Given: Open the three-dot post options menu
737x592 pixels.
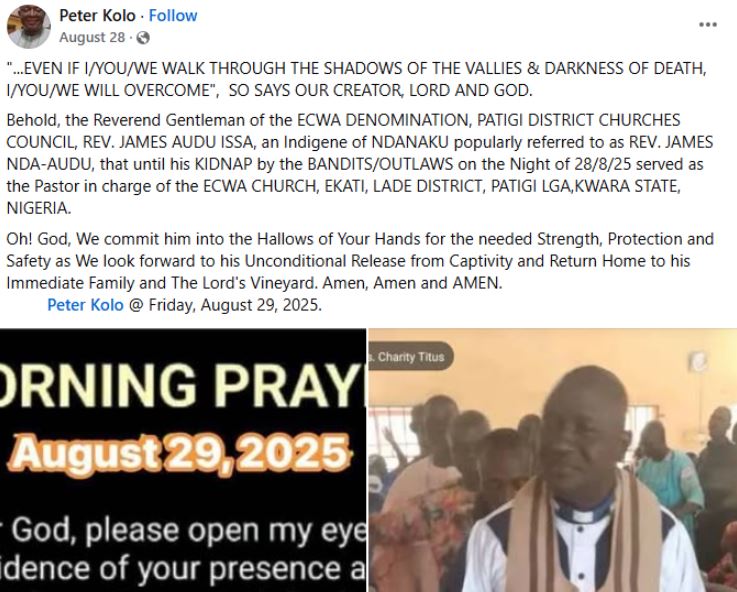Looking at the screenshot, I should [708, 24].
